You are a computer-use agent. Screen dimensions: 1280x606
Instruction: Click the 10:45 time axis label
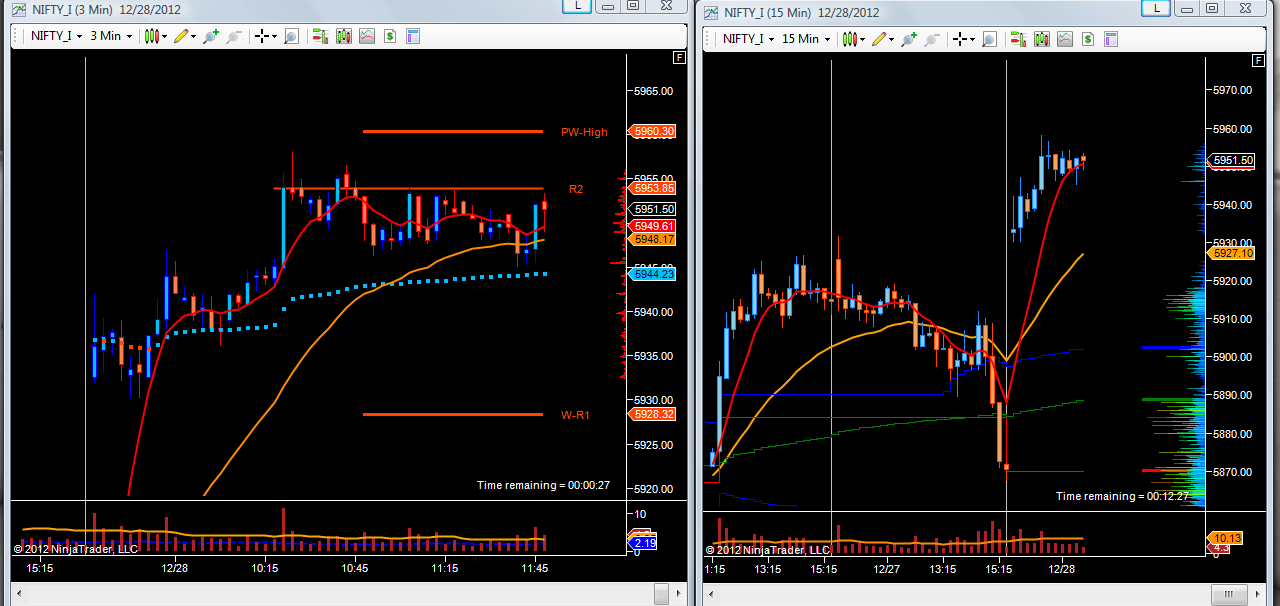click(x=355, y=567)
